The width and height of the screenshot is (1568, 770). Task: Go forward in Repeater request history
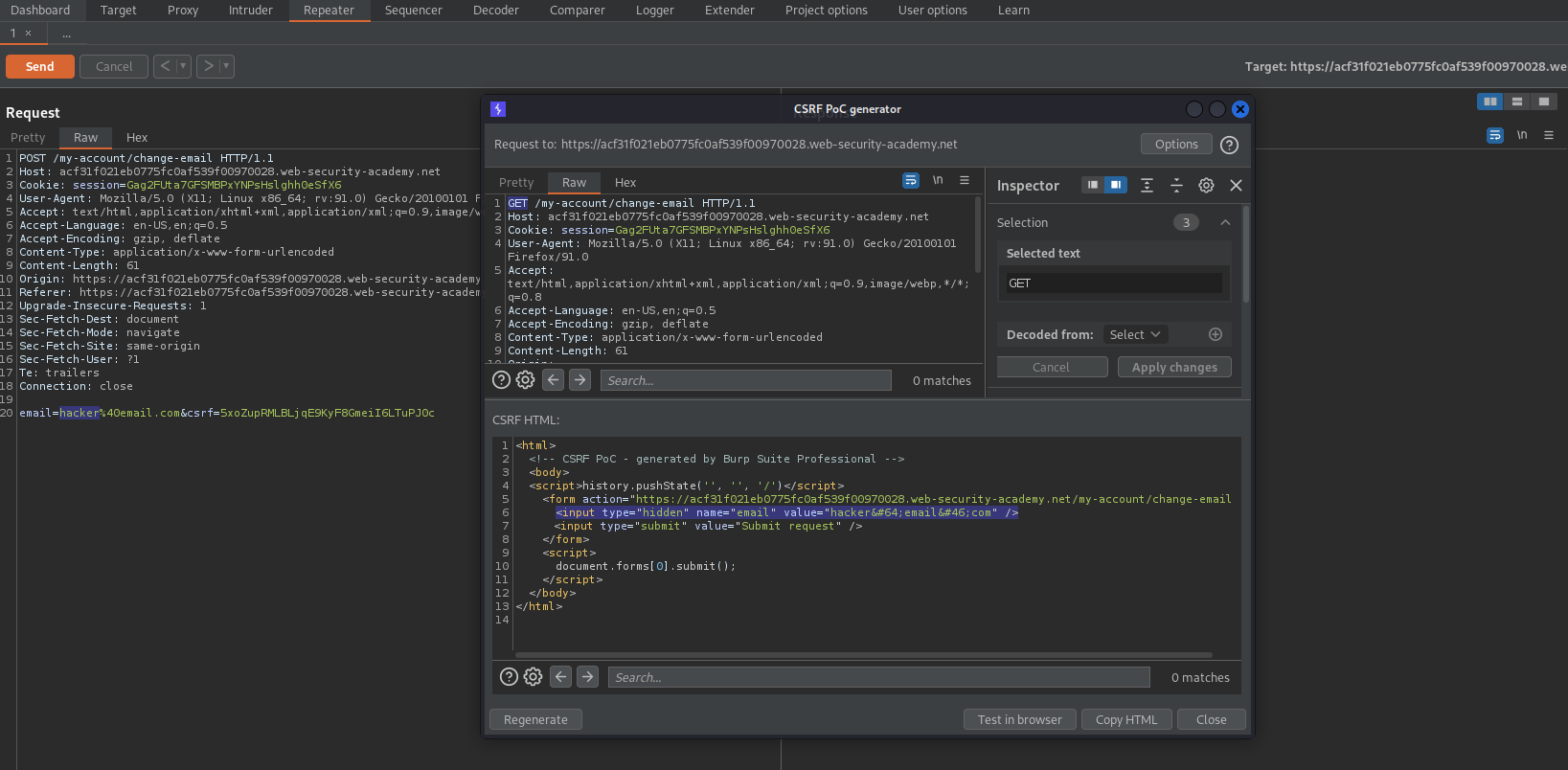click(208, 66)
